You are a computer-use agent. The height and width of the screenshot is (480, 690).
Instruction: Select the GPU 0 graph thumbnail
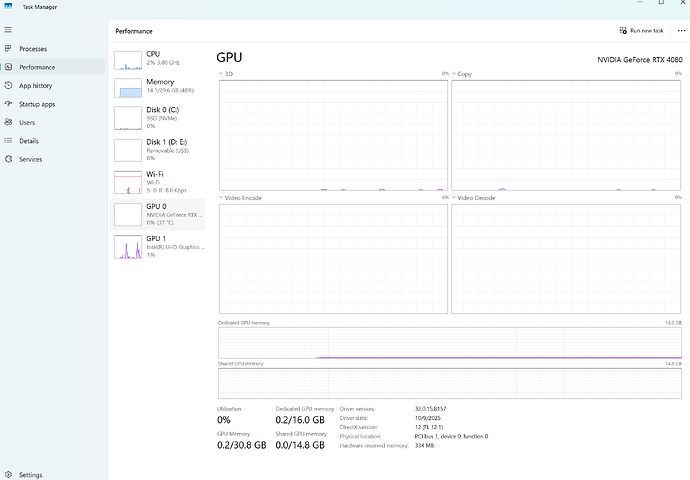click(128, 214)
